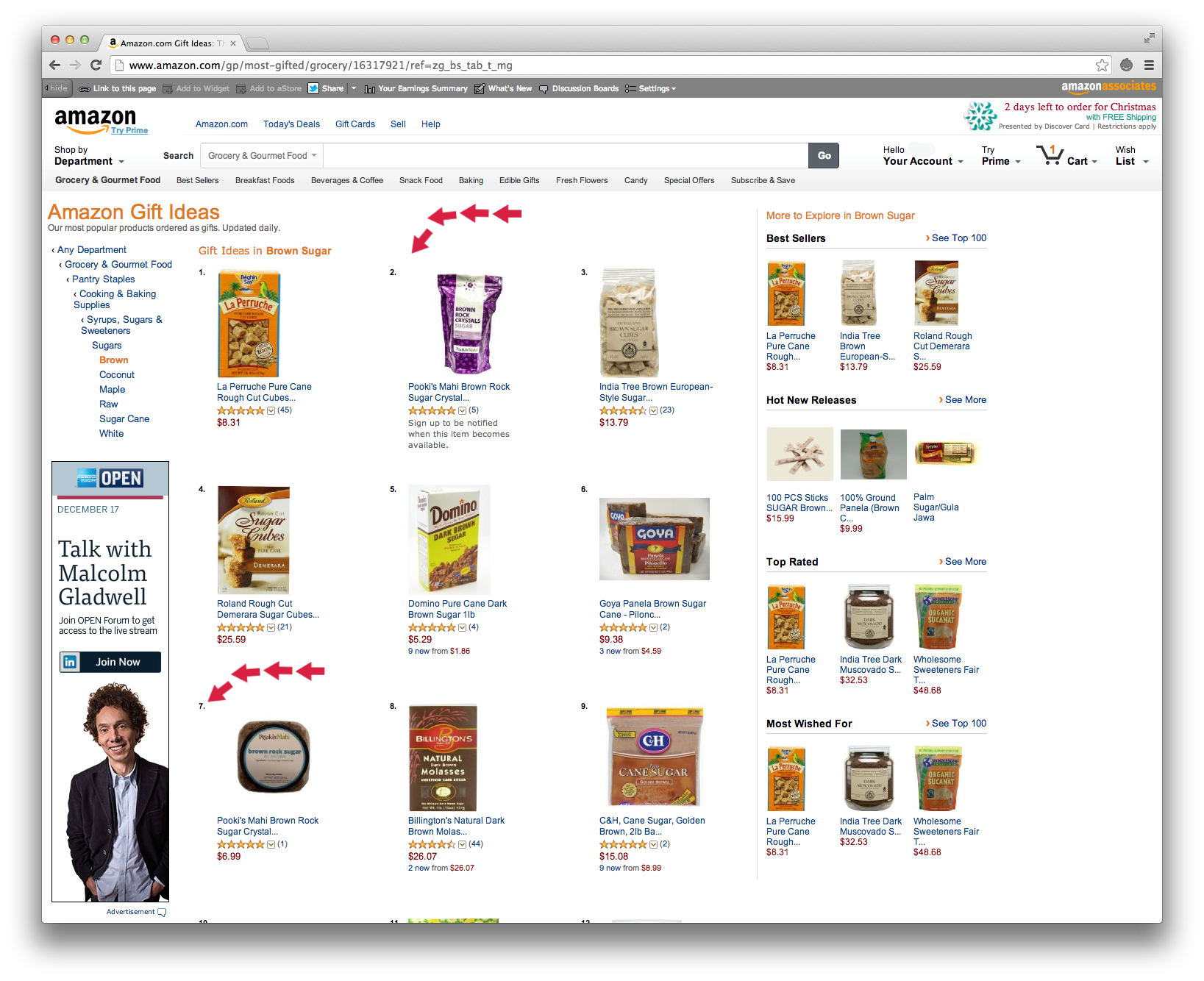The height and width of the screenshot is (981, 1204).
Task: Open See Top 100 link under Best Sellers
Action: 956,238
